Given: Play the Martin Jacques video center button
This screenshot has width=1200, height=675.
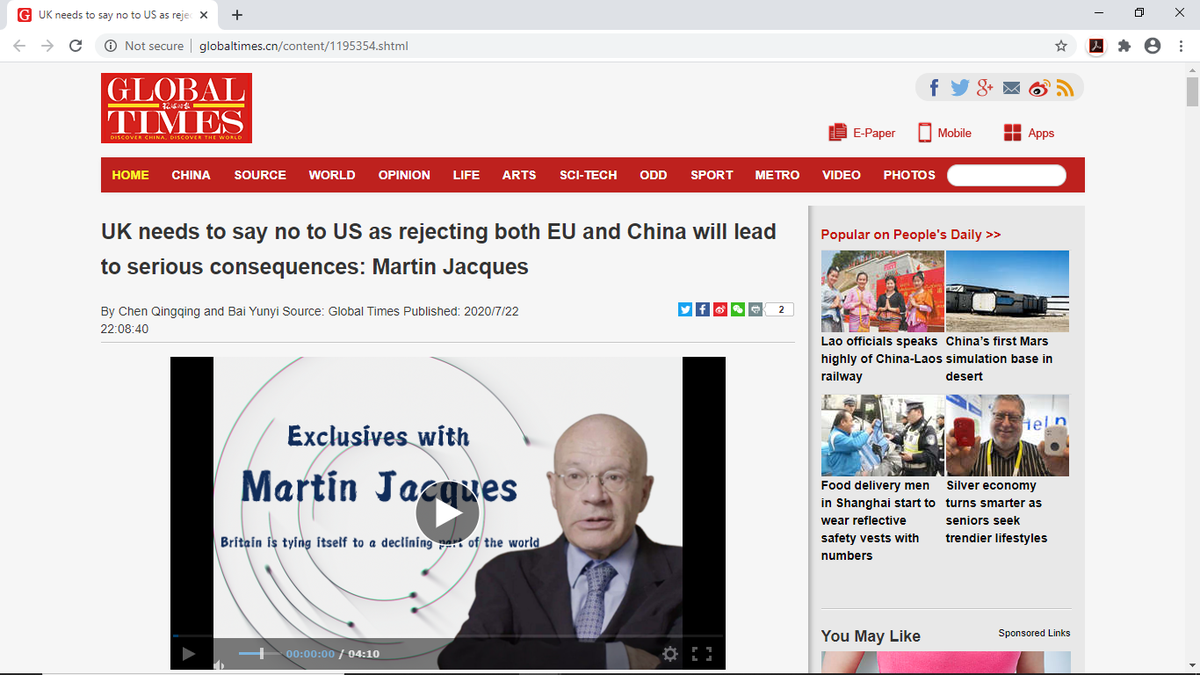Looking at the screenshot, I should point(447,513).
